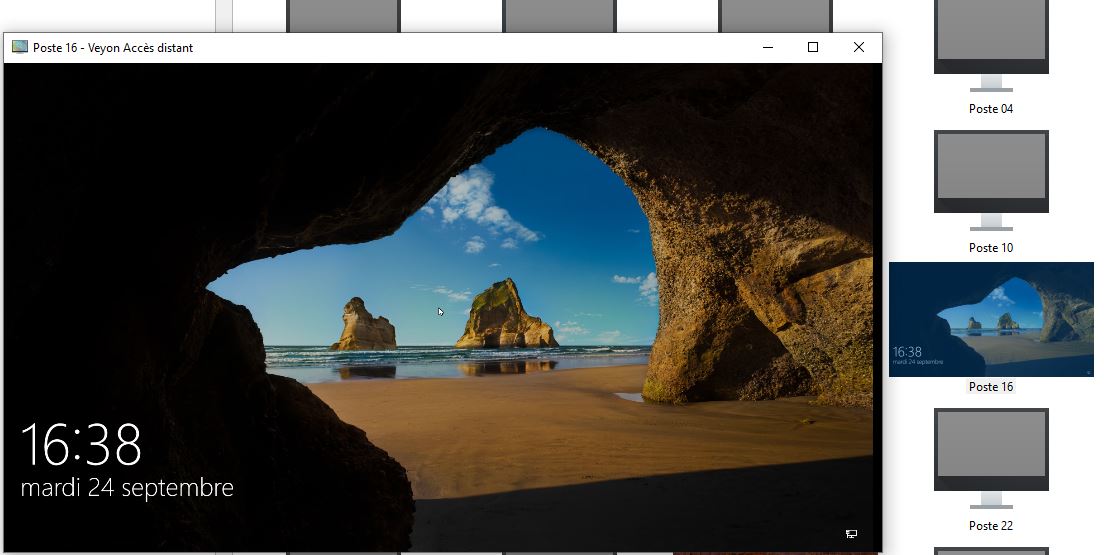Select middle partially hidden monitor above remote window
This screenshot has width=1104, height=555.
[559, 16]
